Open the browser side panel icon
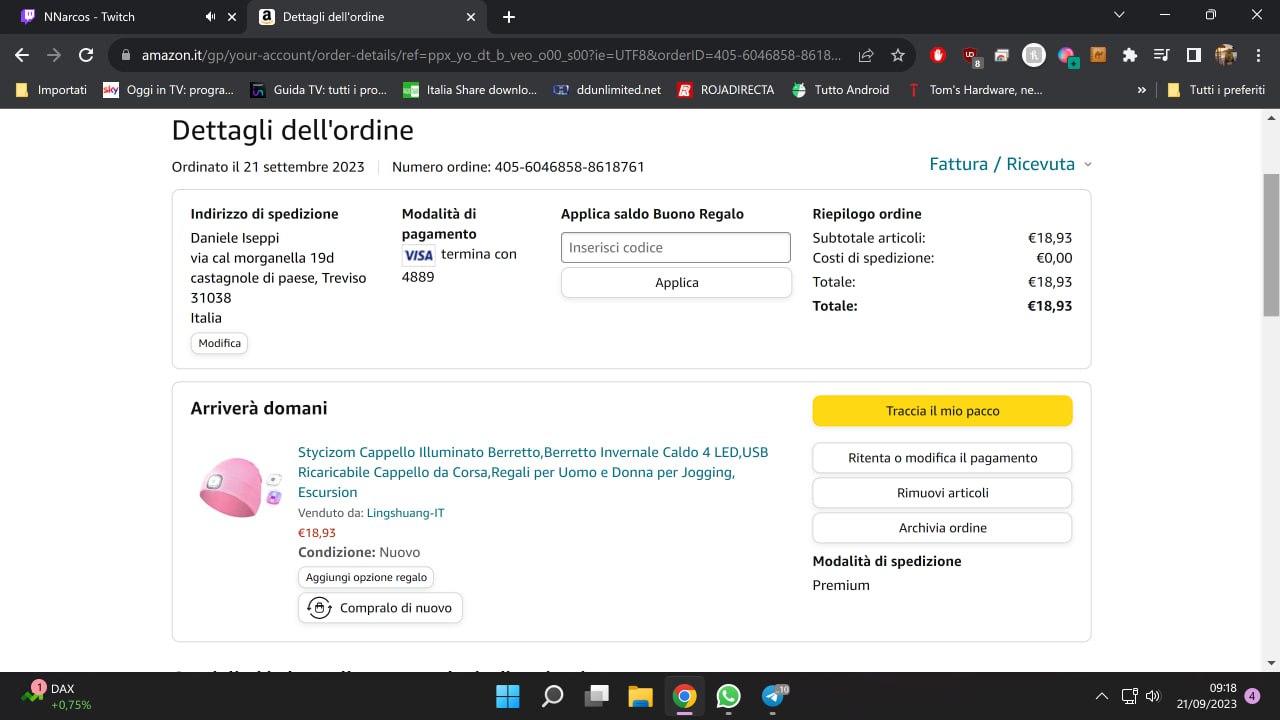 coord(1193,55)
